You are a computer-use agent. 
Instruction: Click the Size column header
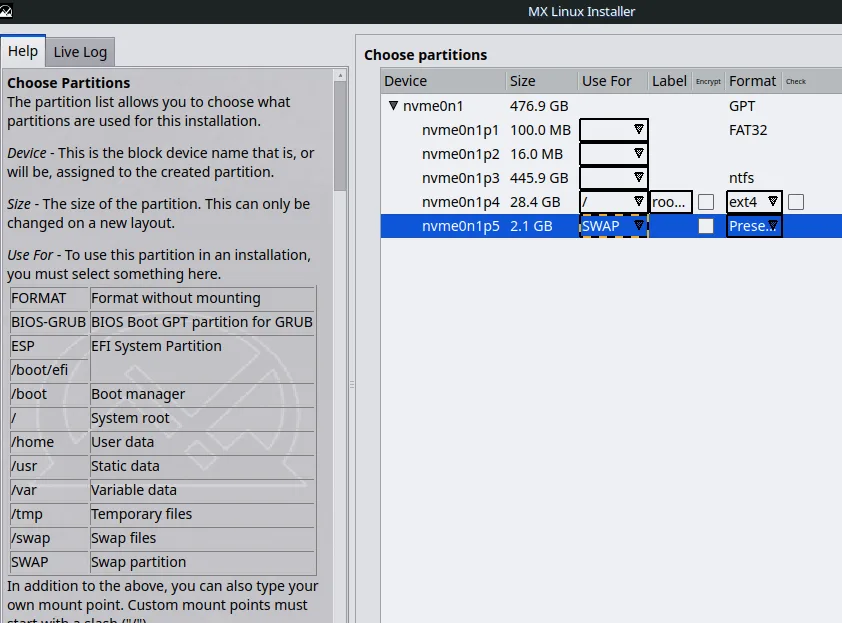point(541,81)
